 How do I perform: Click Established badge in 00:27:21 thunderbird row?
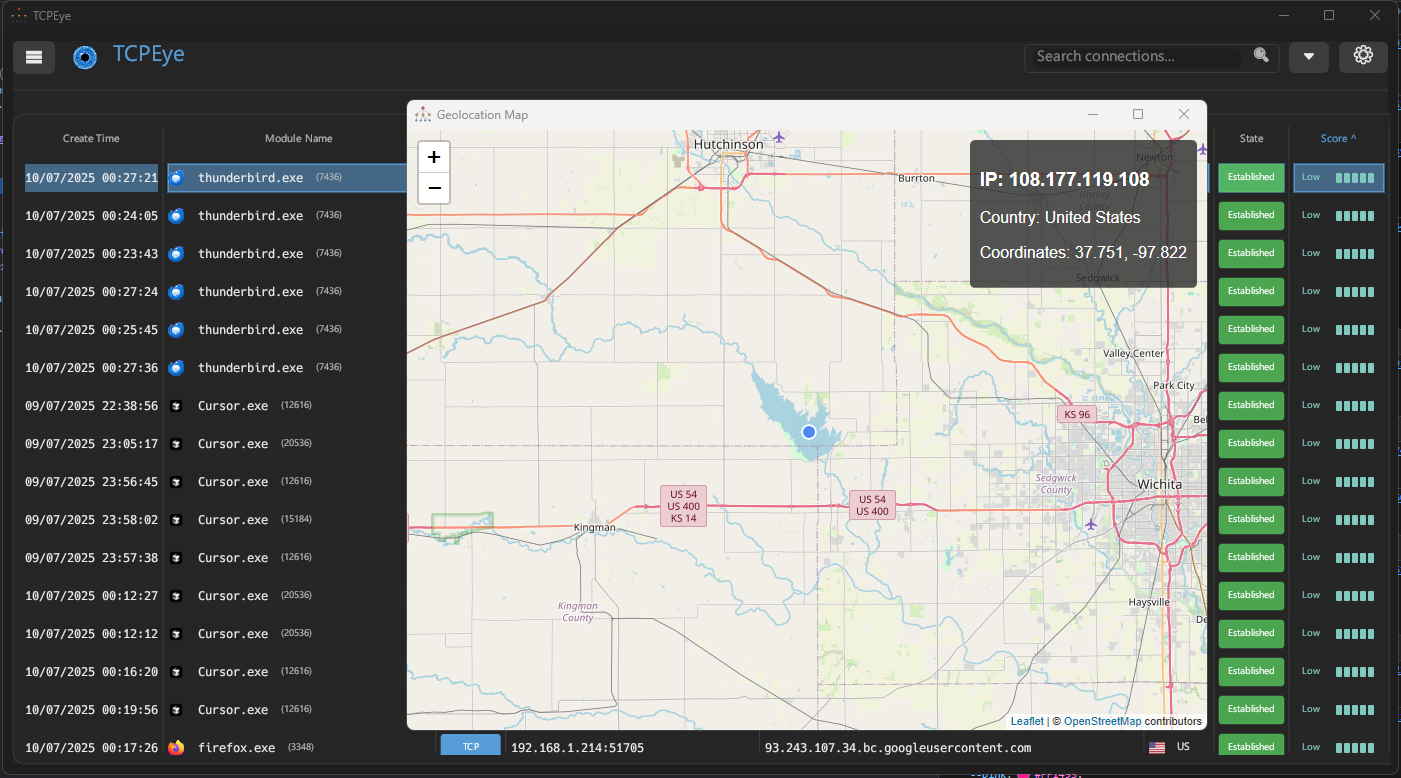click(x=1251, y=177)
